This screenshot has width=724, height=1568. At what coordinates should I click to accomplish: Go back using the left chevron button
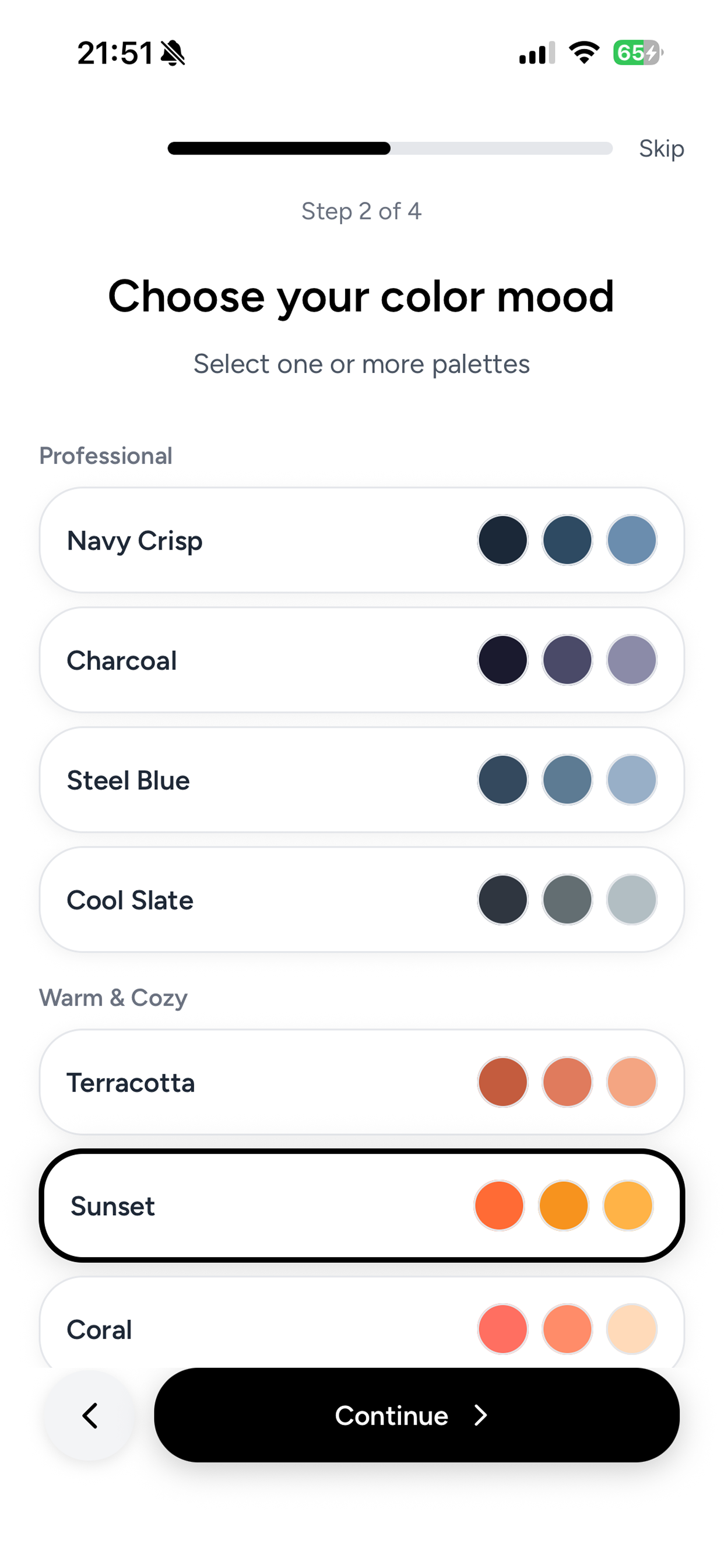90,1416
